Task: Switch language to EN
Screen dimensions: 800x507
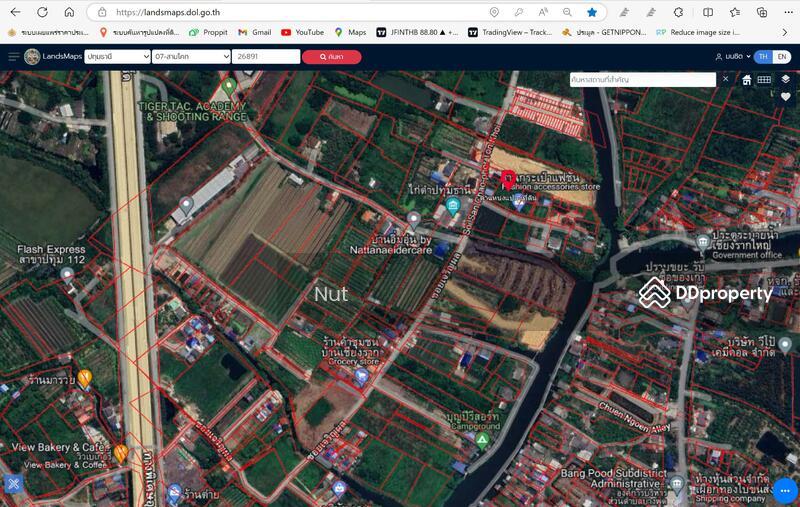Action: (782, 57)
